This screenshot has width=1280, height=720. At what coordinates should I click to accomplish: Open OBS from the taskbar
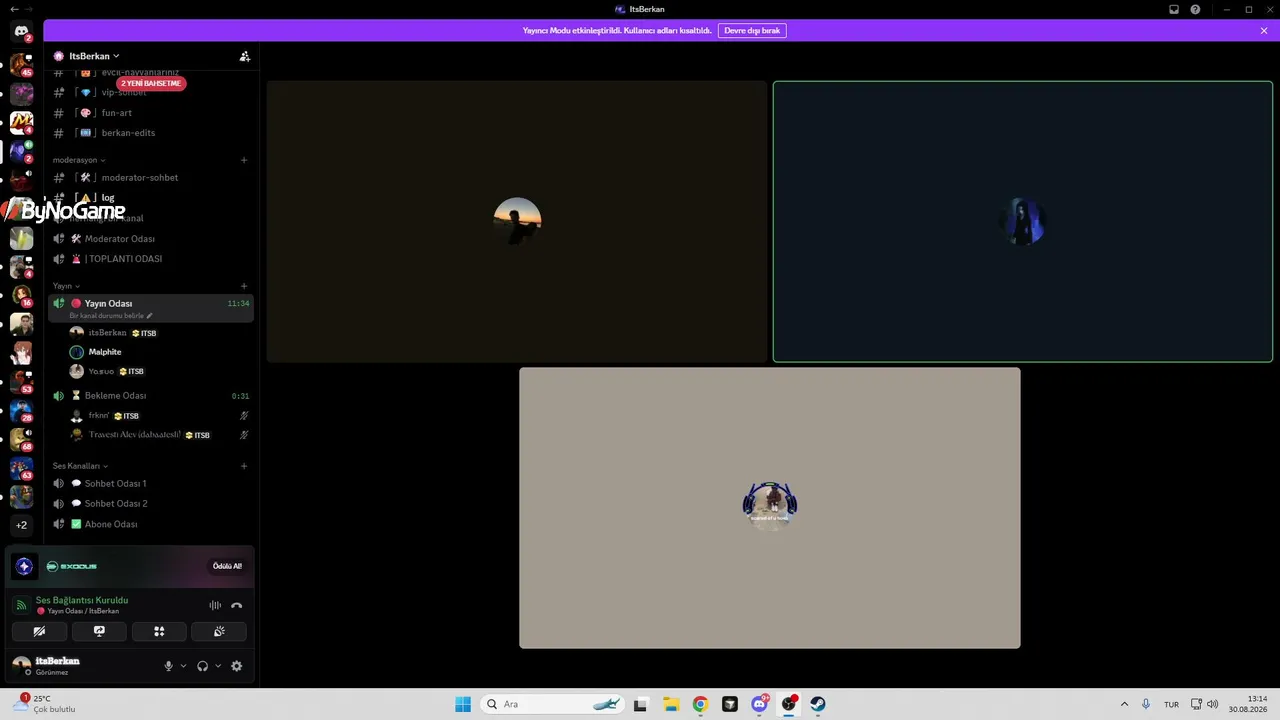click(789, 704)
